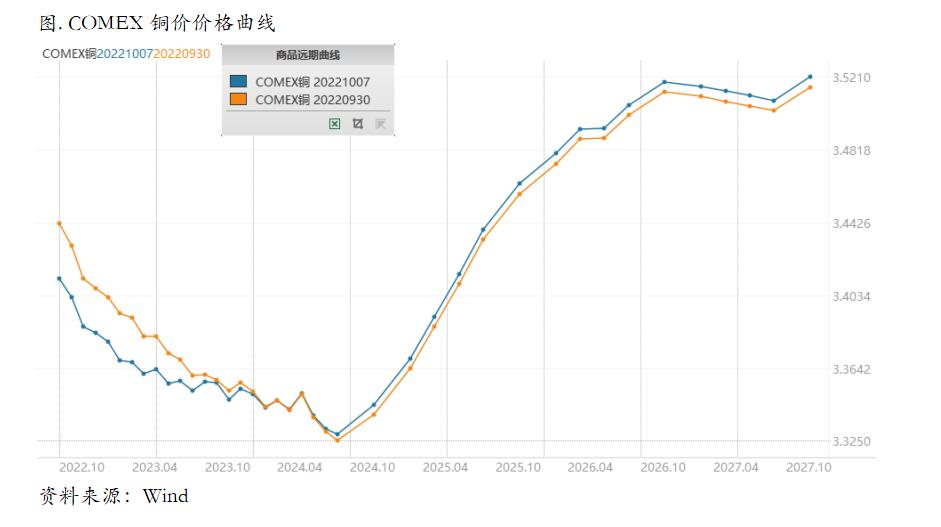
Task: Click the 商品远期曲线 legend title bar
Action: 308,55
